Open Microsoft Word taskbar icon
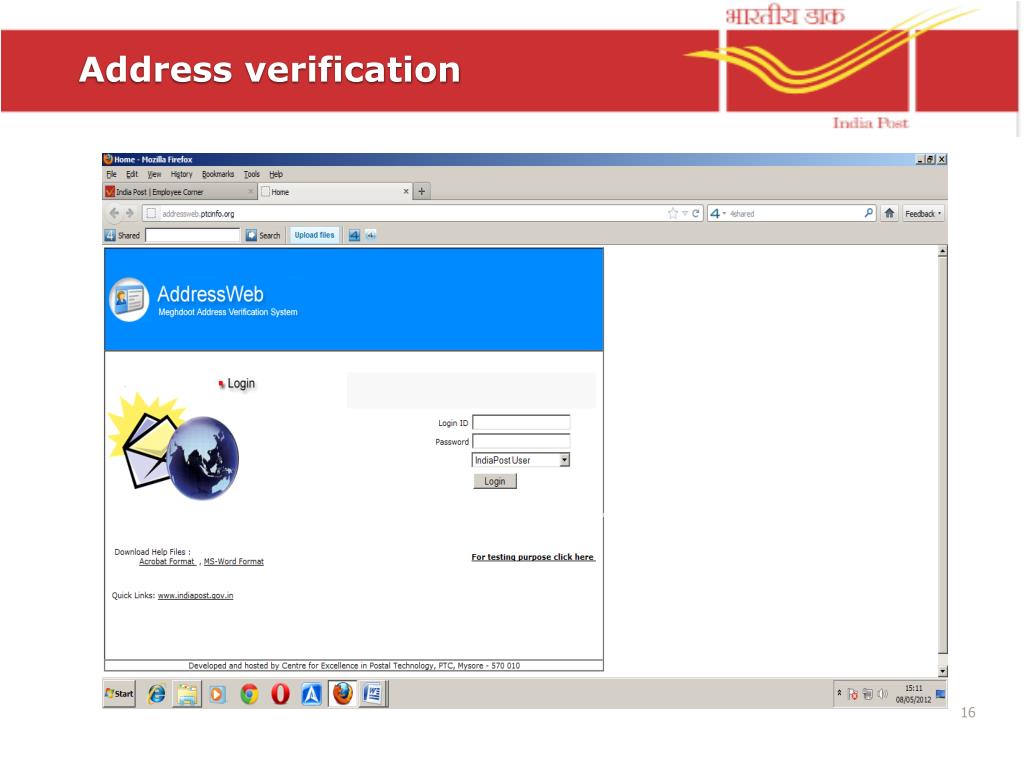1024x768 pixels. (x=373, y=694)
